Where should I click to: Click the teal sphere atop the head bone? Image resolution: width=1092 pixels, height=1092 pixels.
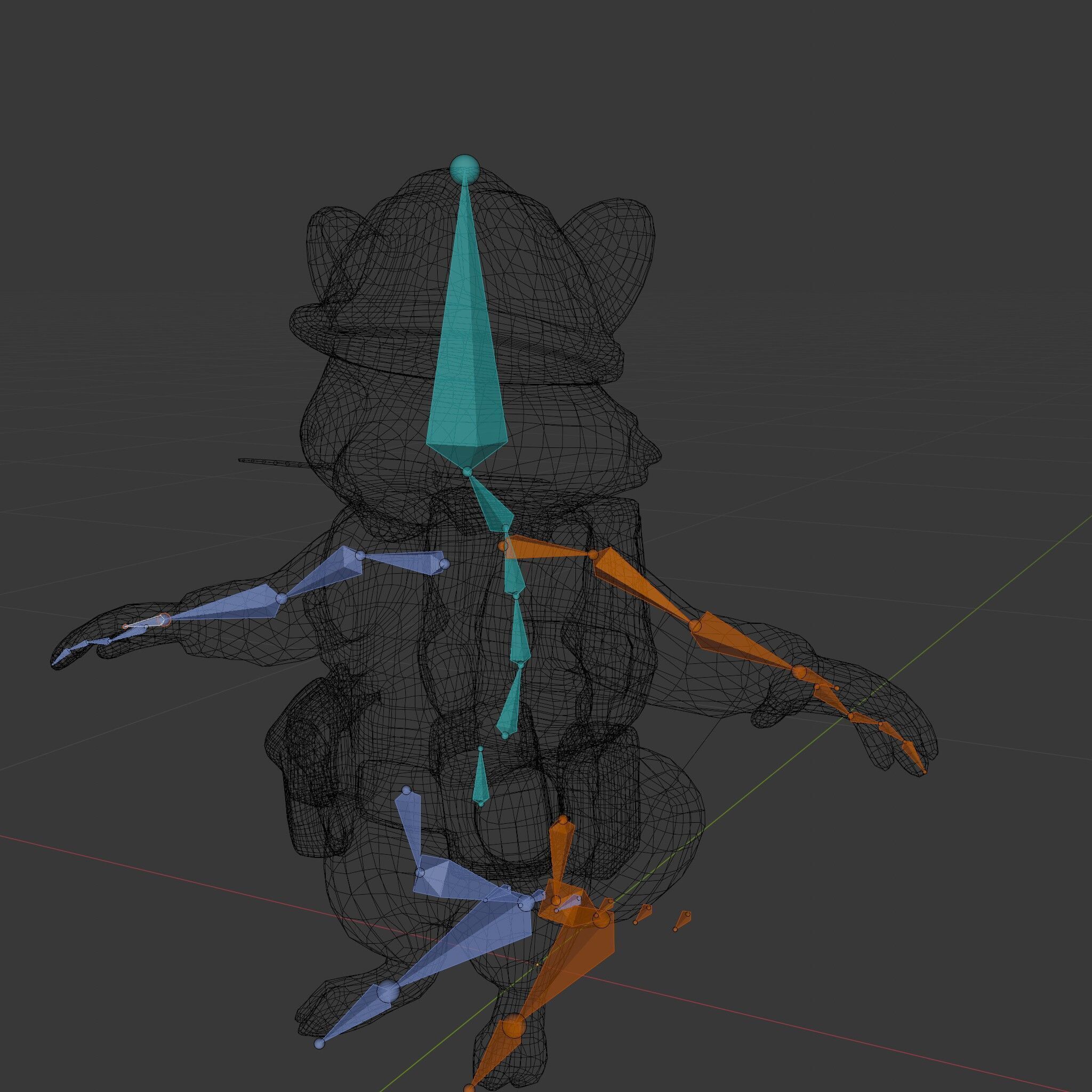point(464,168)
